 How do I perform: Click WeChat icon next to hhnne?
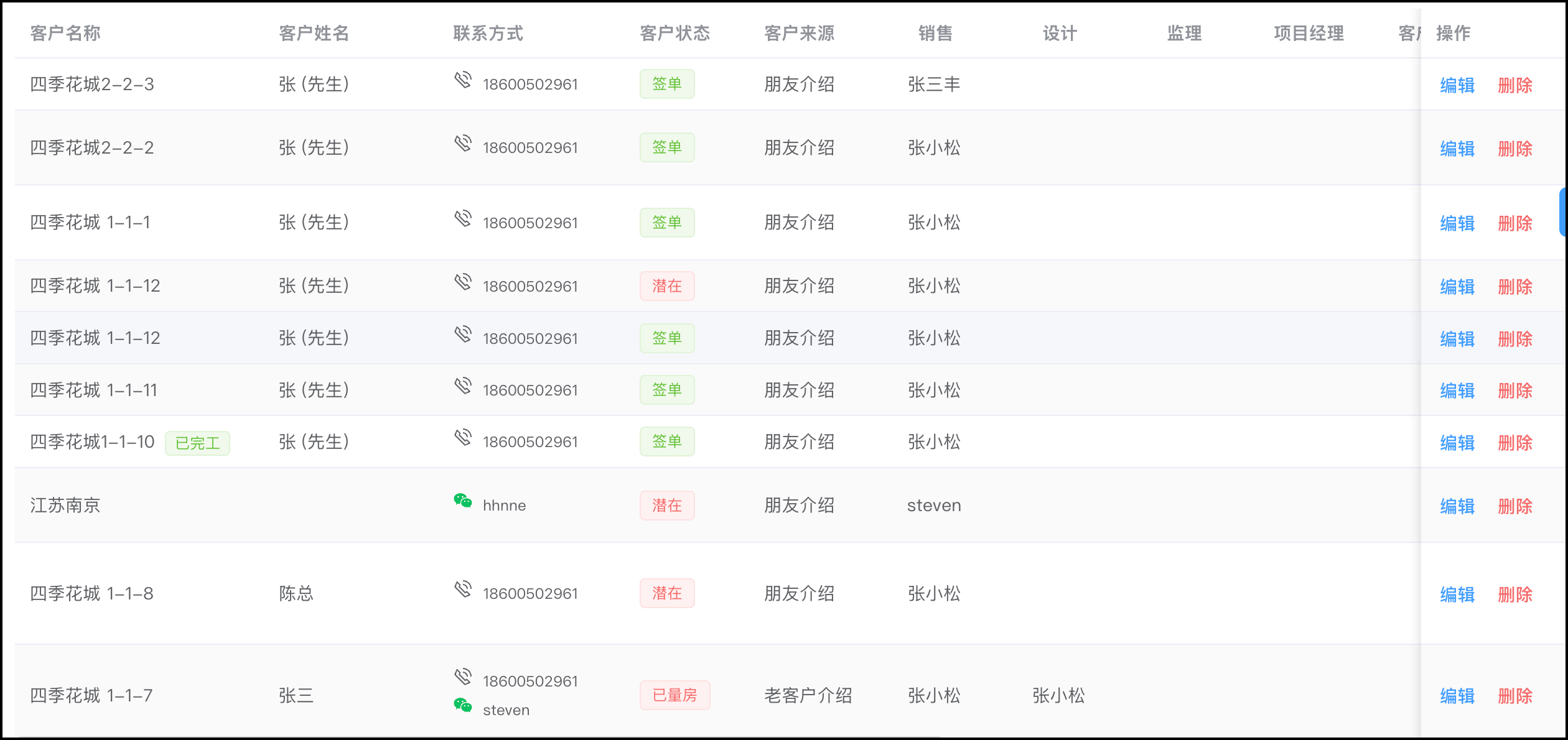(x=463, y=501)
